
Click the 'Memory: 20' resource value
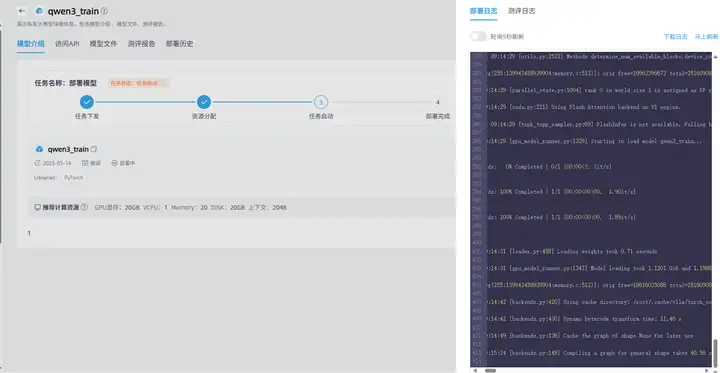point(189,208)
